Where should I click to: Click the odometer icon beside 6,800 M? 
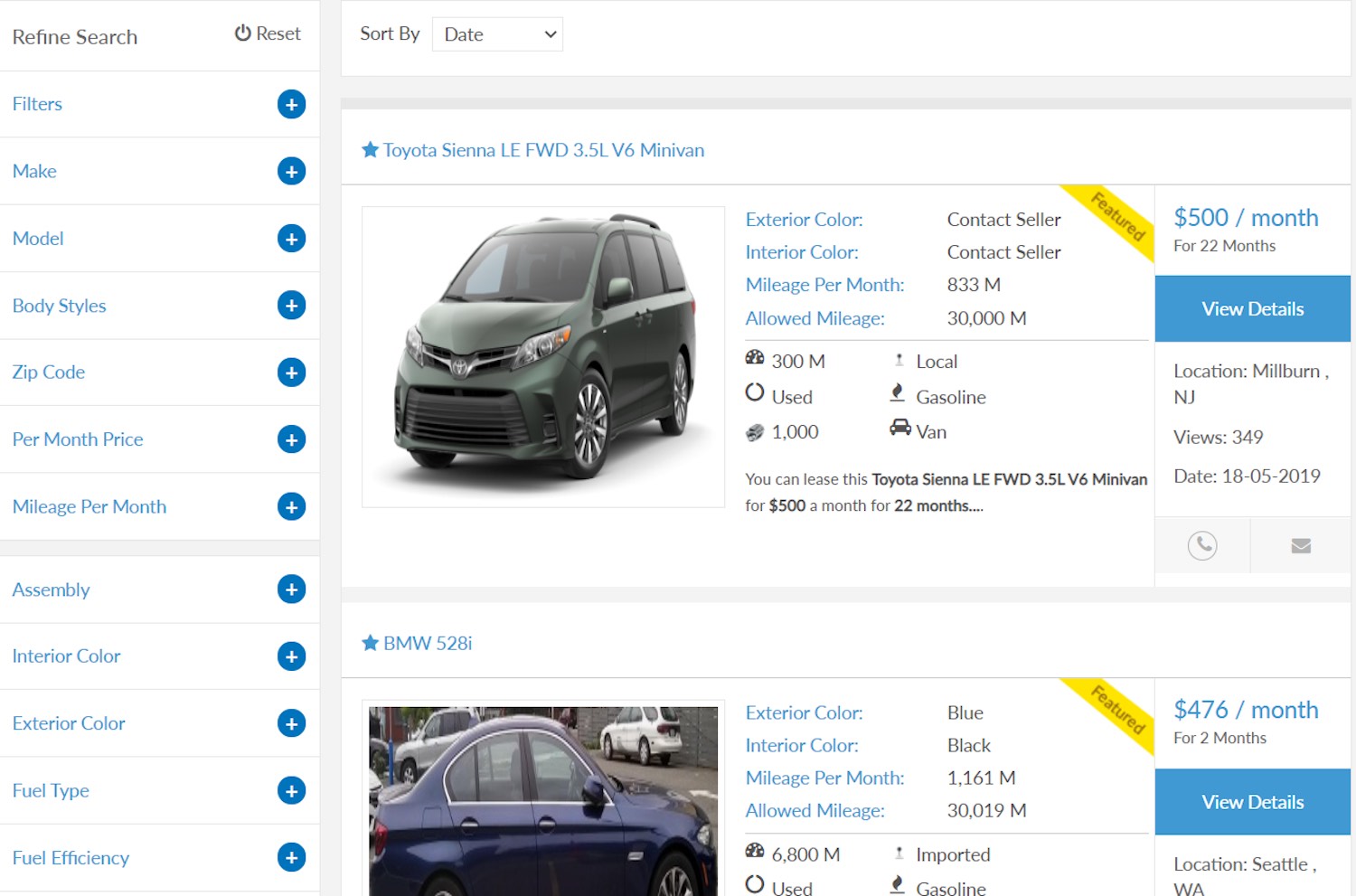click(755, 852)
